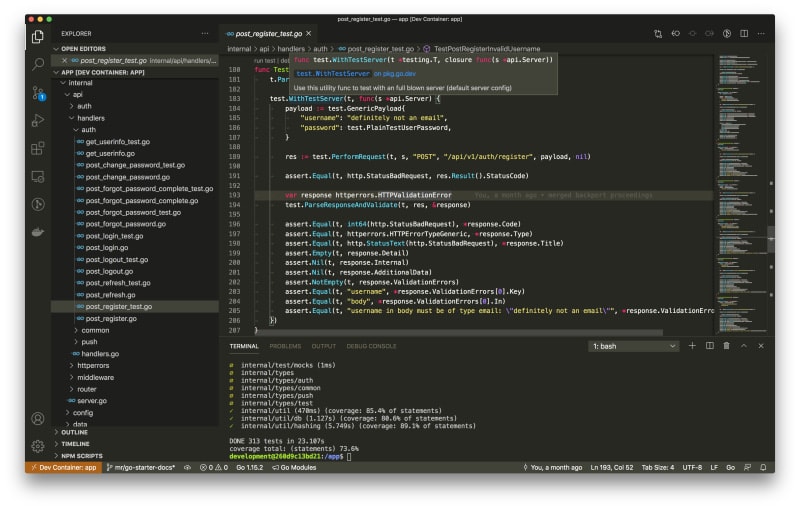Kill terminal using the trash icon
Viewport: 800px width, 509px height.
click(x=726, y=346)
